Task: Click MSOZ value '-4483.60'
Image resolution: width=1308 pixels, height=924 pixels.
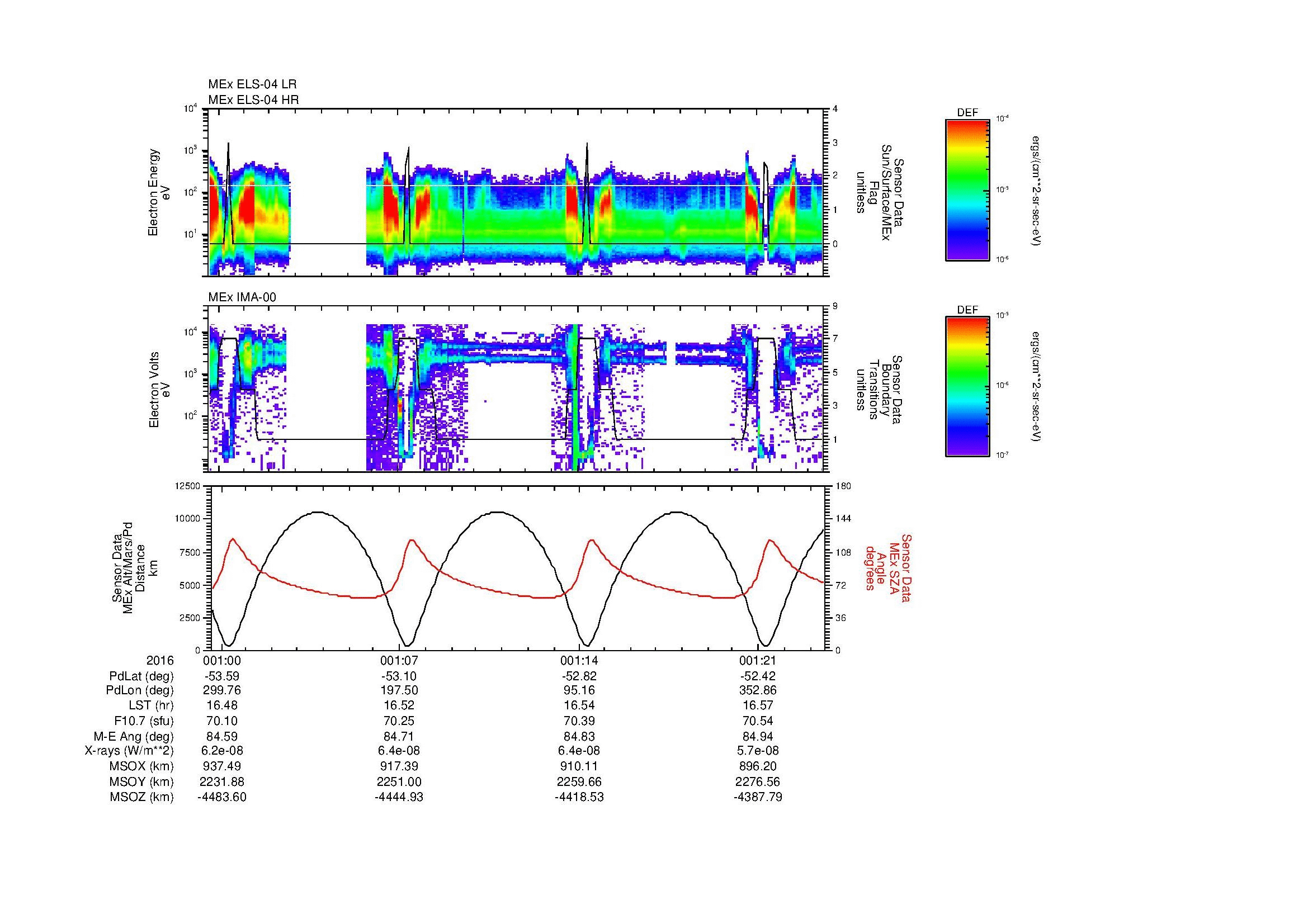Action: pyautogui.click(x=222, y=797)
